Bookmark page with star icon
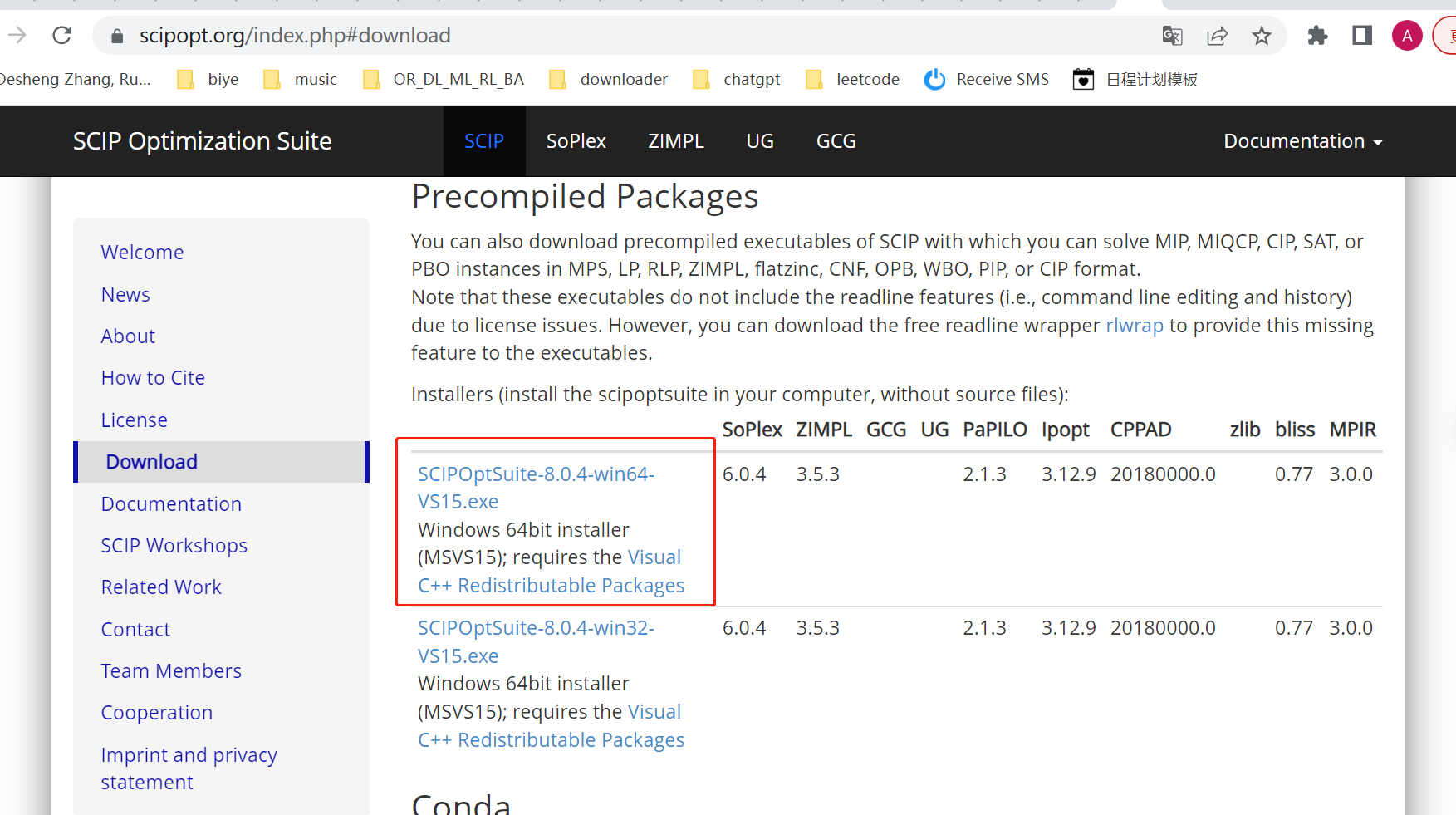 1262,36
